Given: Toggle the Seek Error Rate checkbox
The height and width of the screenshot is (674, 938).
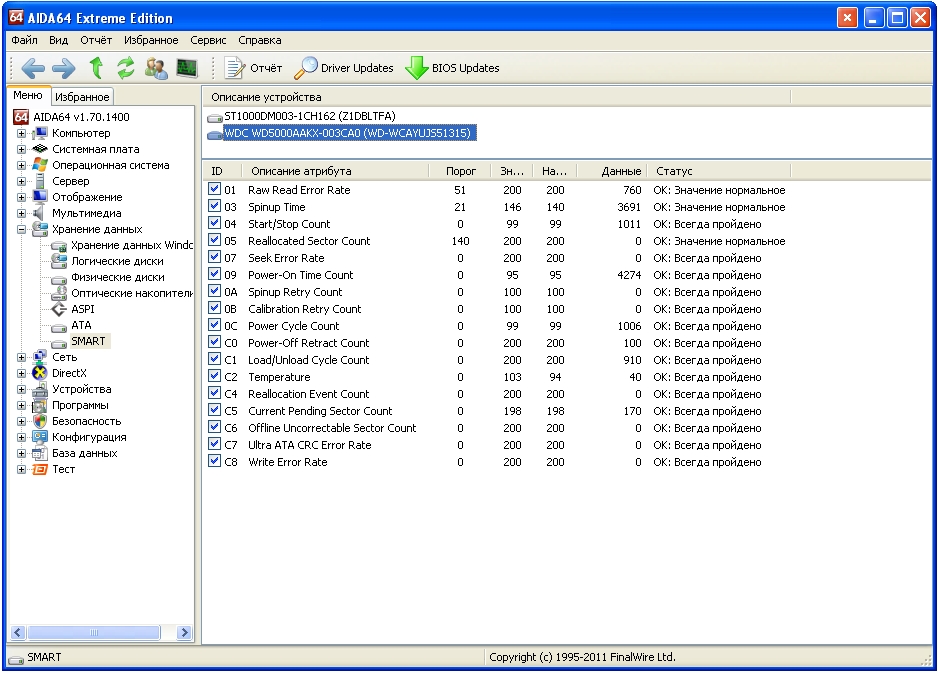Looking at the screenshot, I should 214,257.
